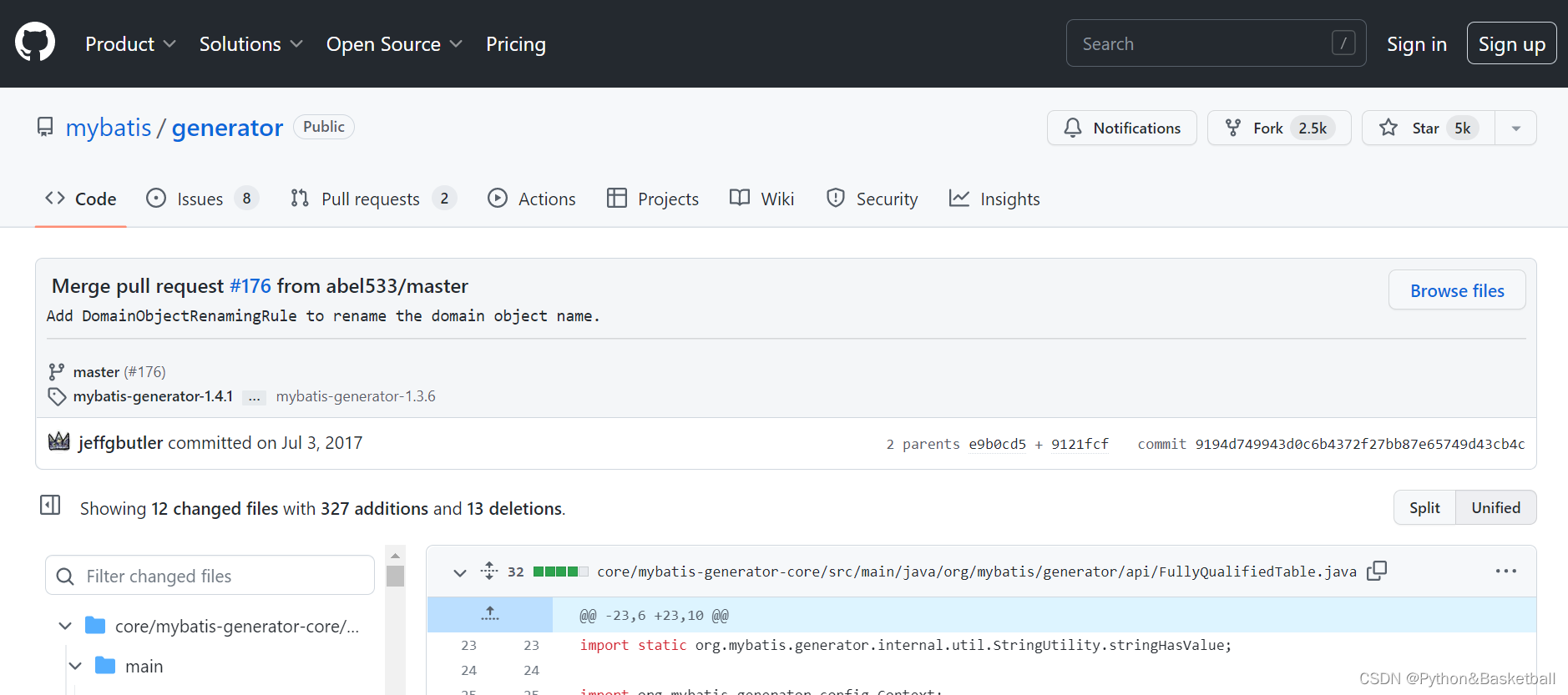
Task: Switch to the Code tab
Action: (x=81, y=199)
